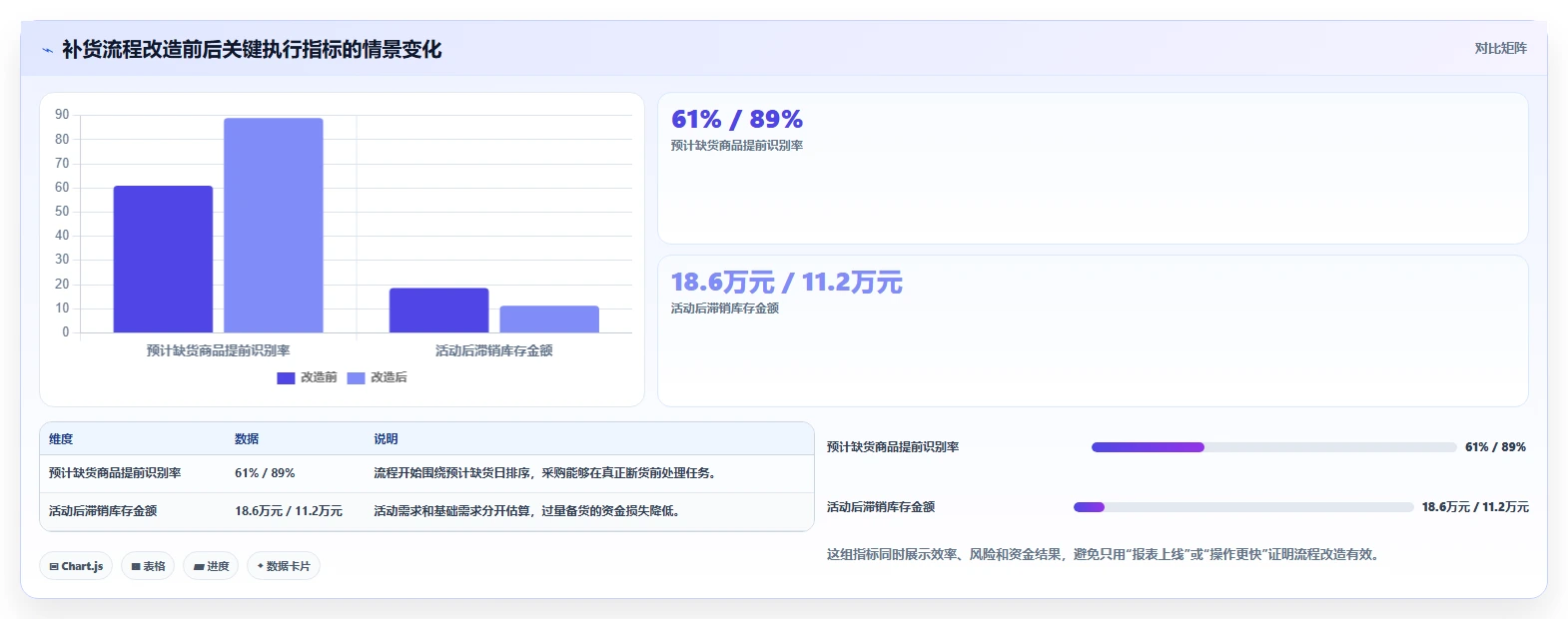Click the 数据 column header
The width and height of the screenshot is (1568, 619).
click(x=247, y=439)
